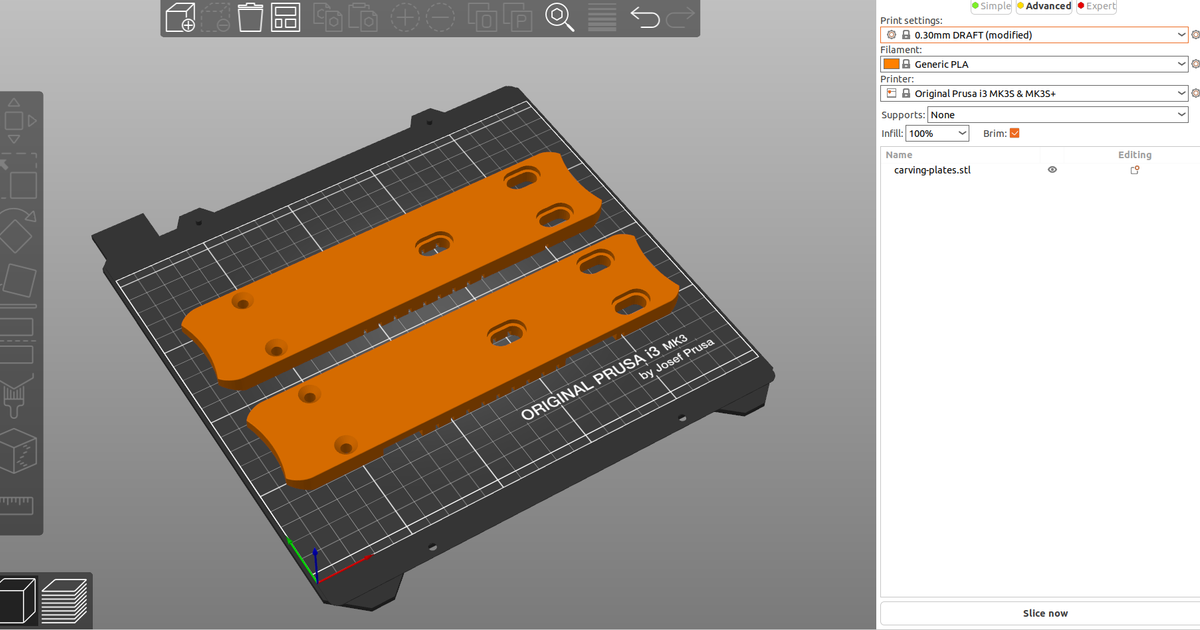Select carving-plates.stl in the object list

point(932,170)
